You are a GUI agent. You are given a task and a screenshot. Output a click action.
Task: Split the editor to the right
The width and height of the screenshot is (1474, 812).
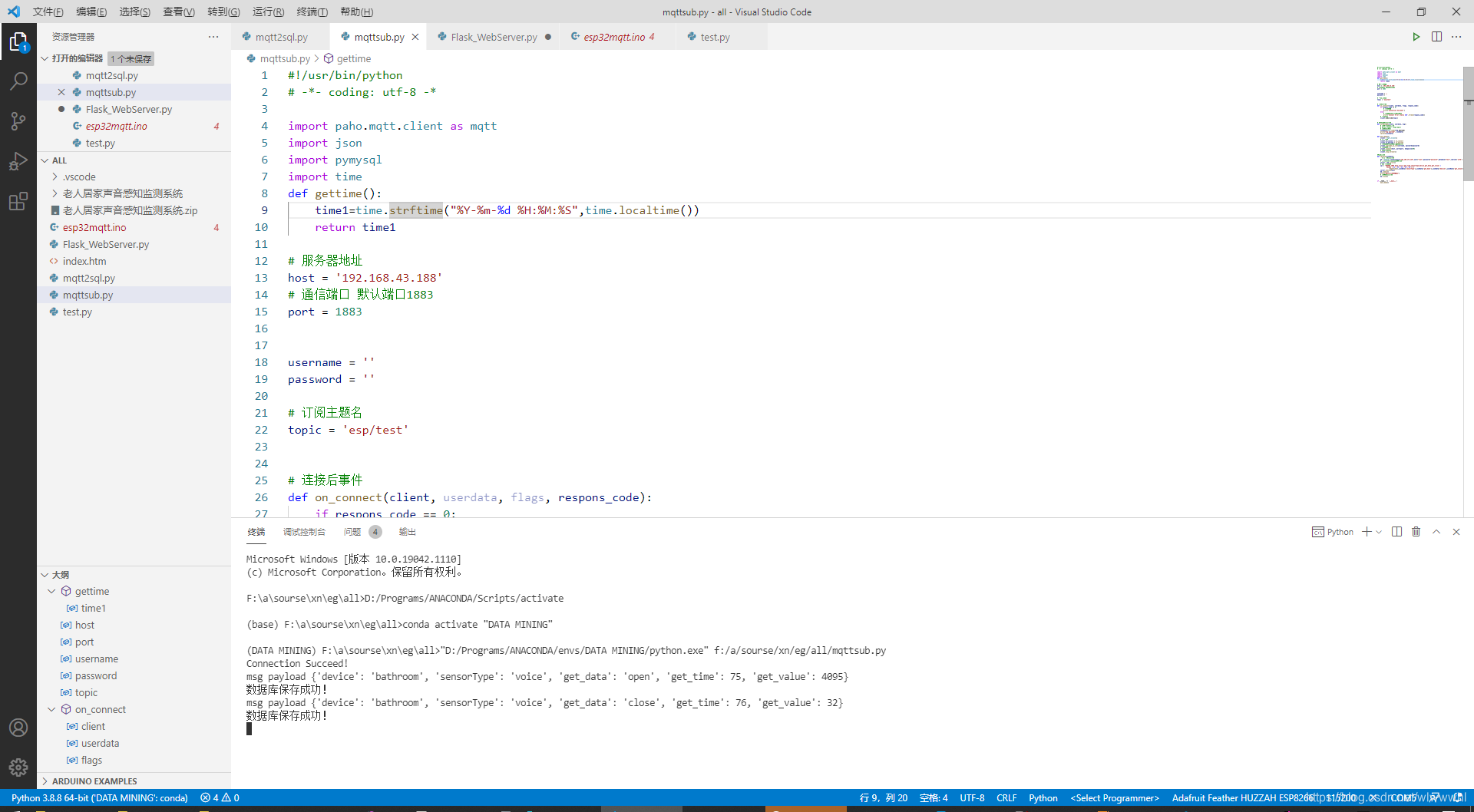click(x=1436, y=36)
